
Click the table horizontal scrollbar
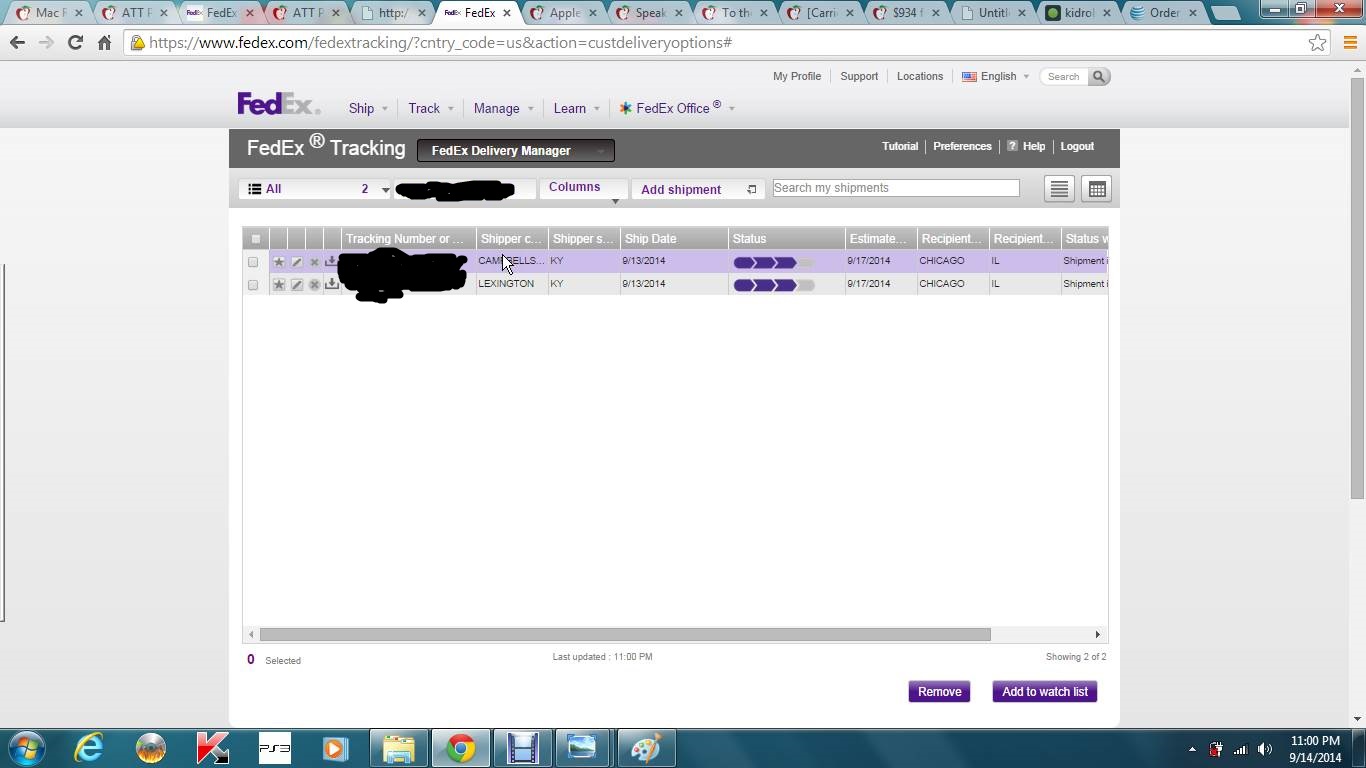(x=625, y=634)
